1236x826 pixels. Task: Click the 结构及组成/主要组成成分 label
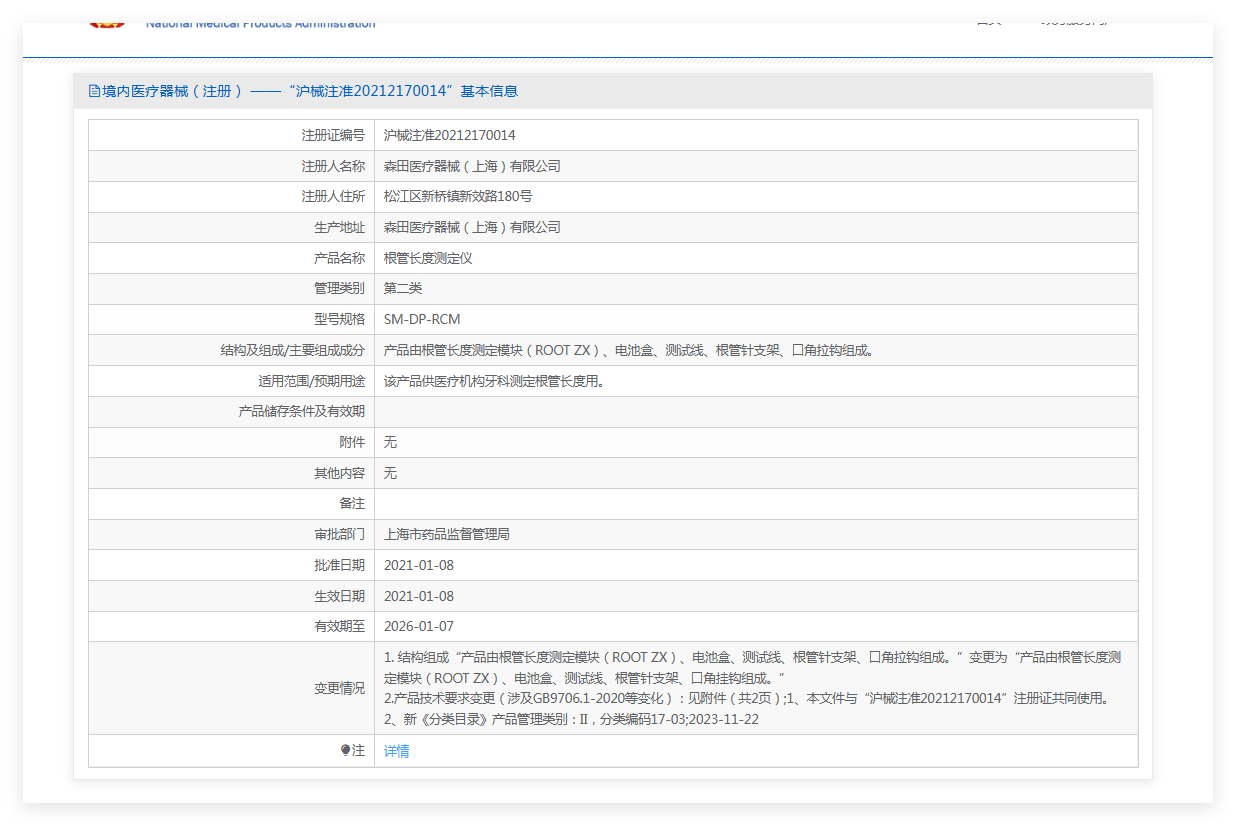pyautogui.click(x=293, y=350)
